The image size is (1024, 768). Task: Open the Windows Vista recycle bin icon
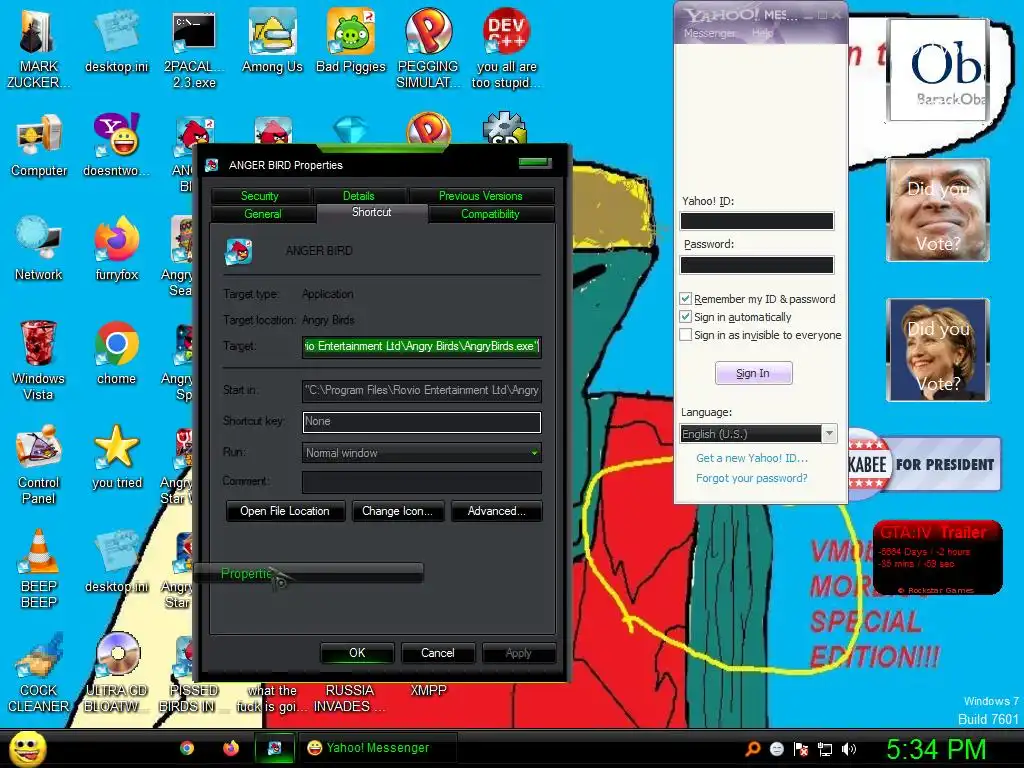pyautogui.click(x=38, y=360)
